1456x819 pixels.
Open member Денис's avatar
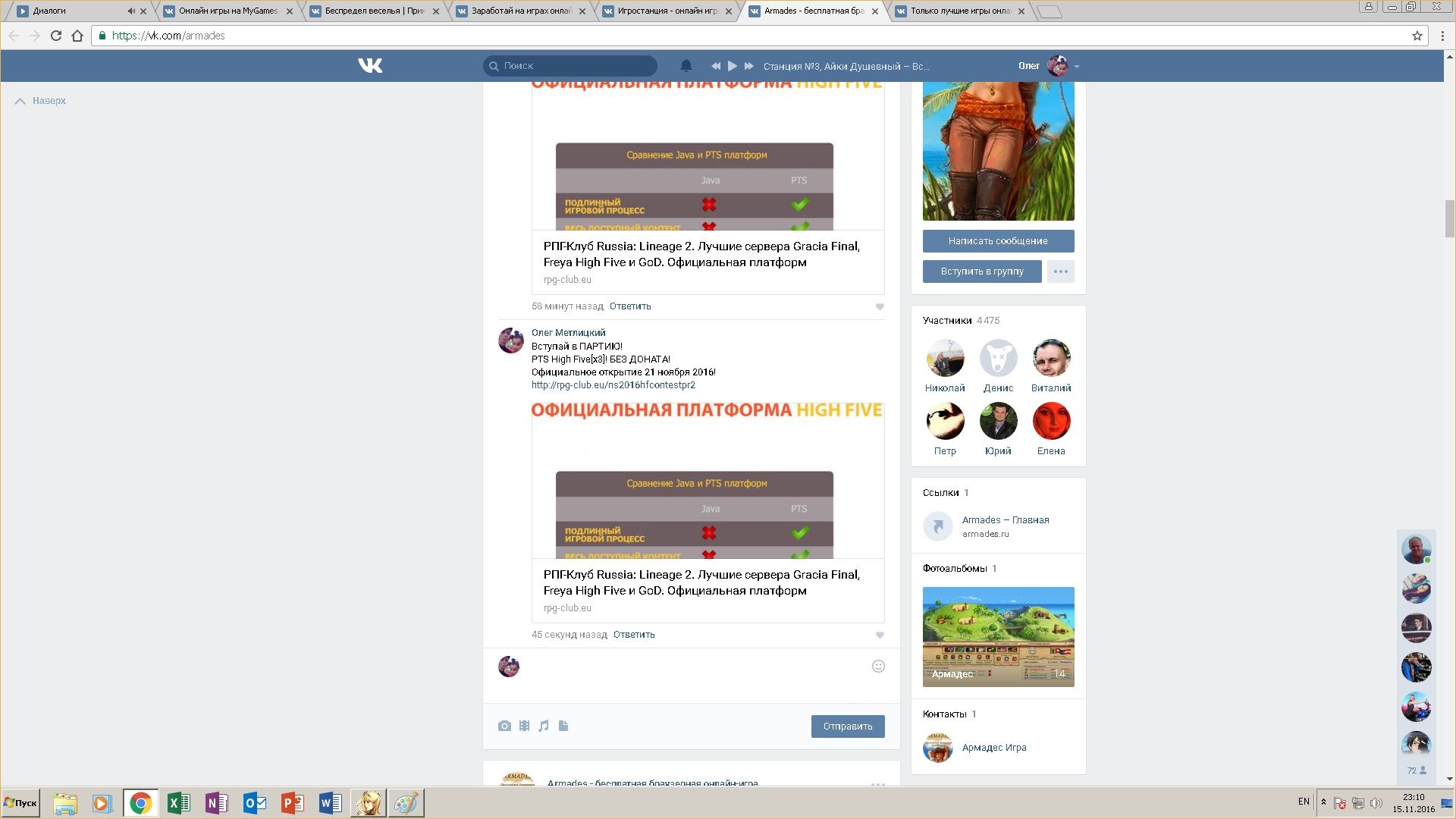click(998, 358)
